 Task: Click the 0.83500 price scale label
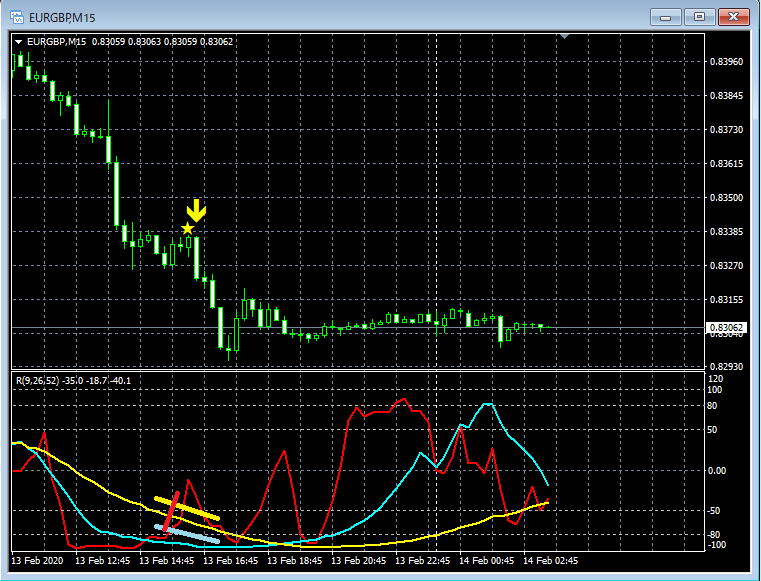(x=726, y=198)
